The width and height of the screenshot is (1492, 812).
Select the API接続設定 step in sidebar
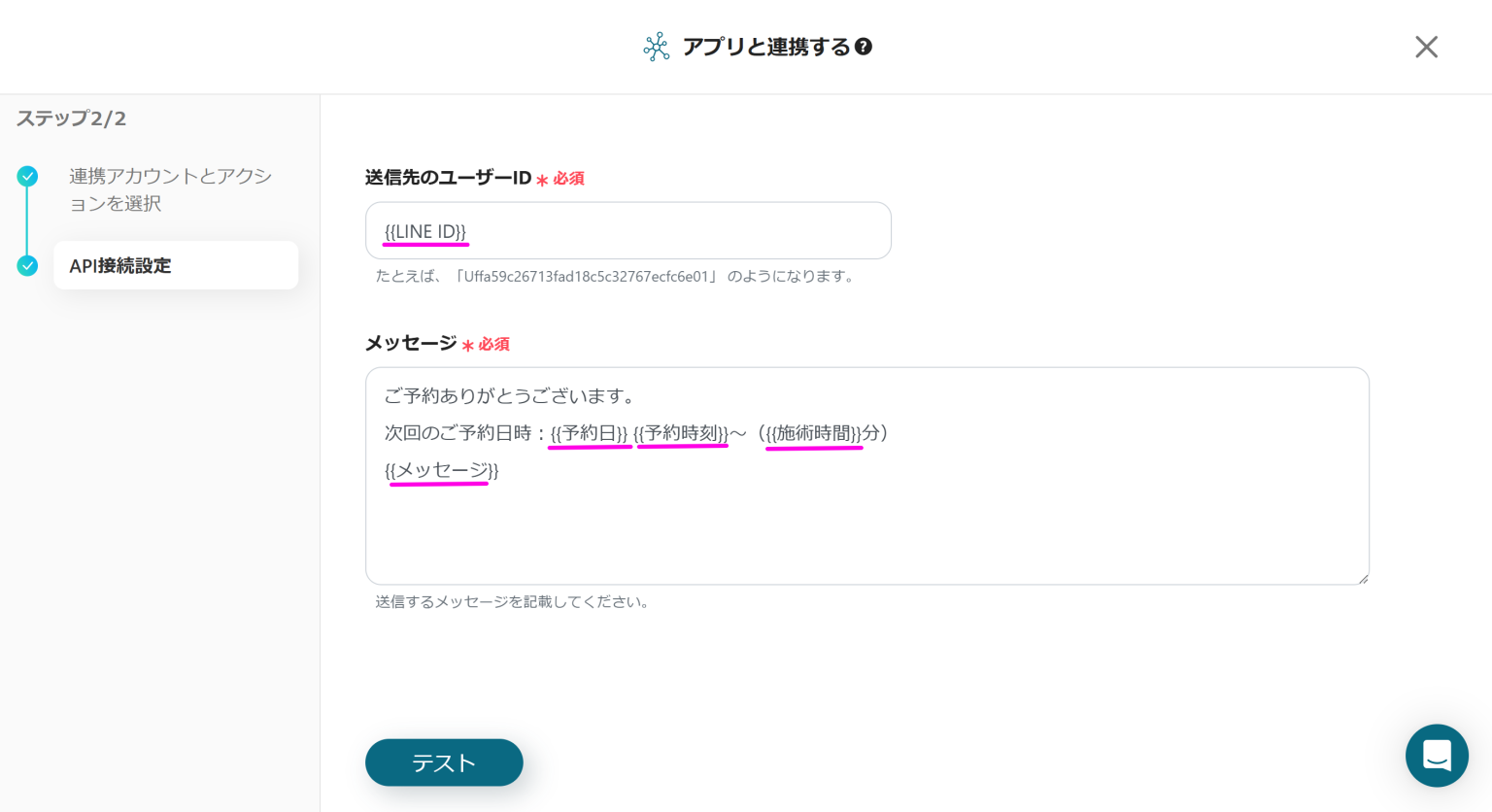(x=119, y=265)
